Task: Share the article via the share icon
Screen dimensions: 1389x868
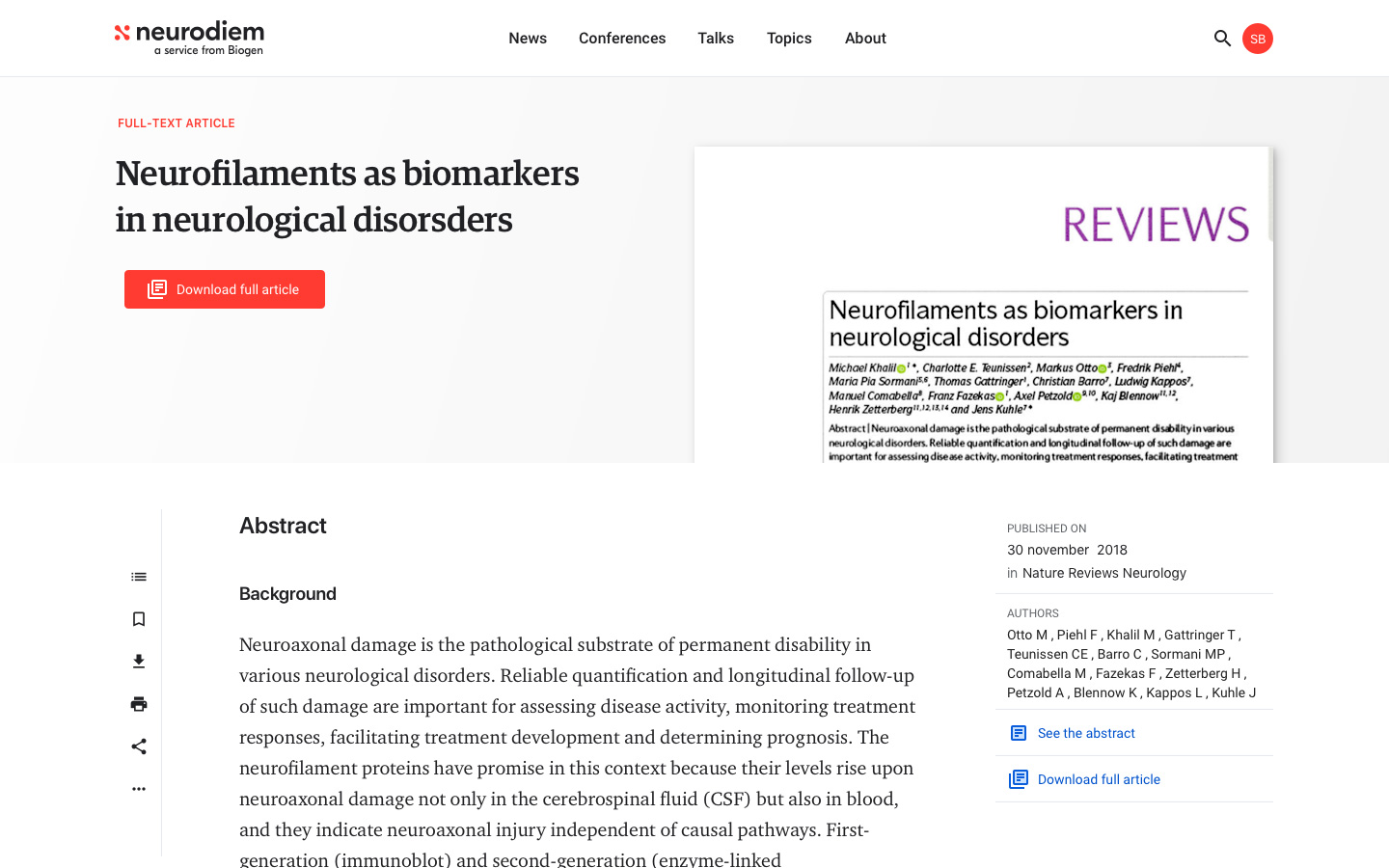Action: coord(139,746)
